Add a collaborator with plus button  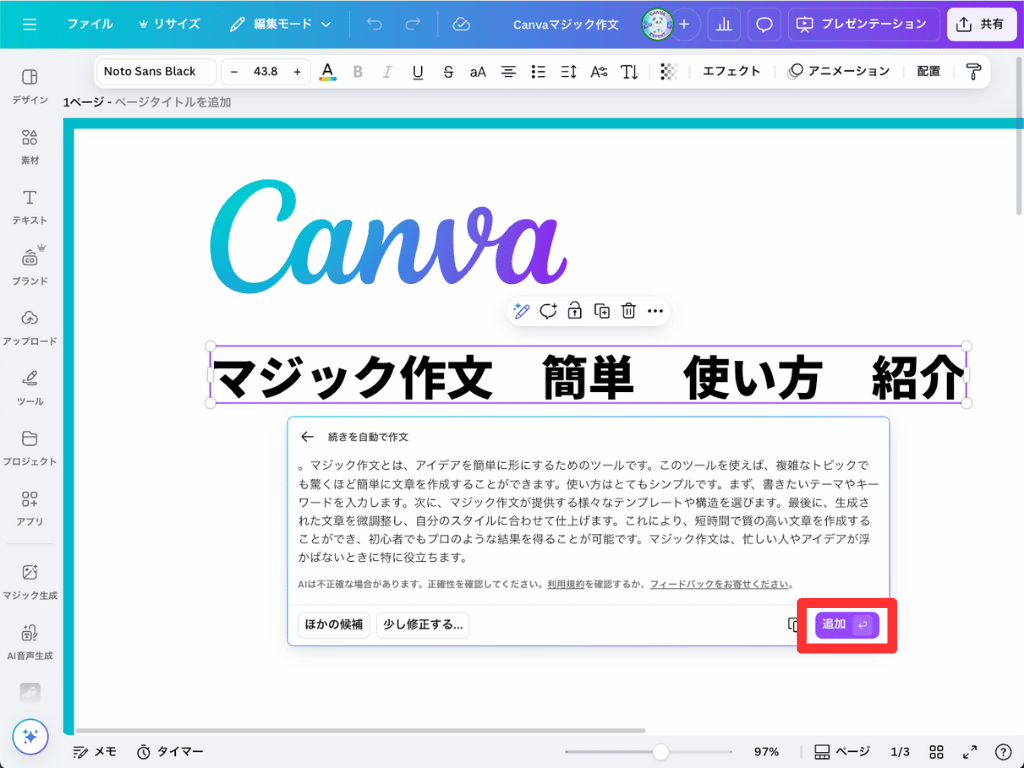pos(684,24)
